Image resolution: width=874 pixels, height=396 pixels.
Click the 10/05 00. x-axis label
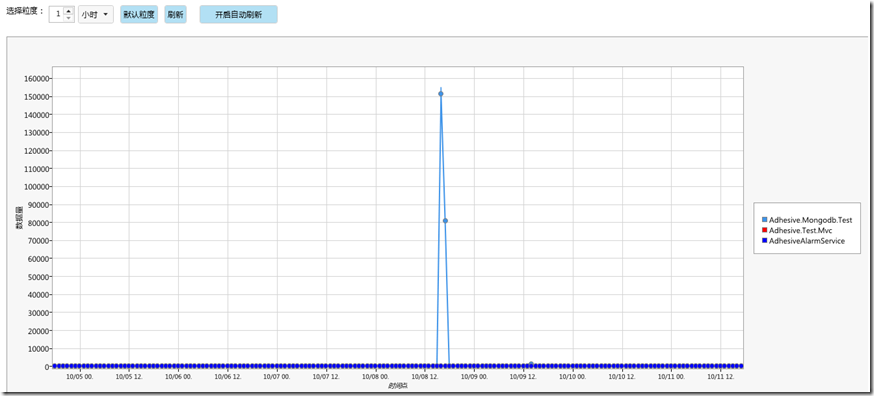coord(80,377)
